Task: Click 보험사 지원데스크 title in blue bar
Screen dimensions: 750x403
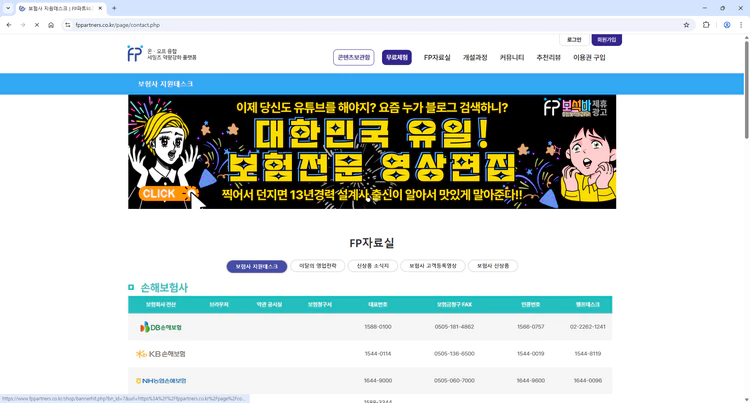Action: coord(165,84)
